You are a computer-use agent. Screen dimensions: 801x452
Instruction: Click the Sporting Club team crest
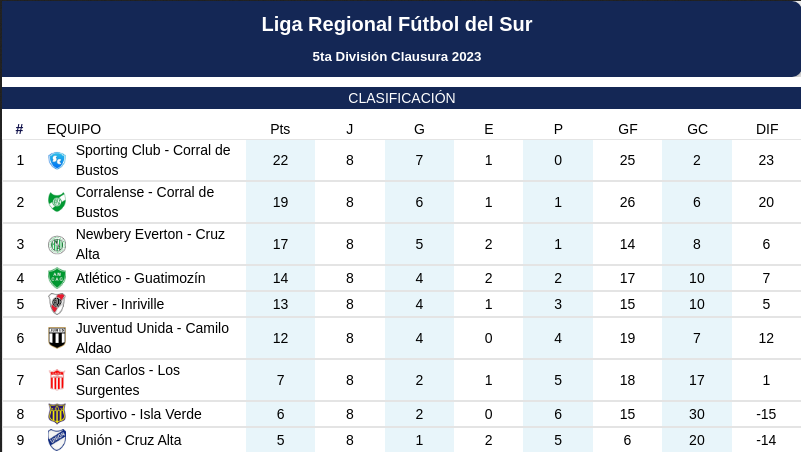click(x=57, y=160)
